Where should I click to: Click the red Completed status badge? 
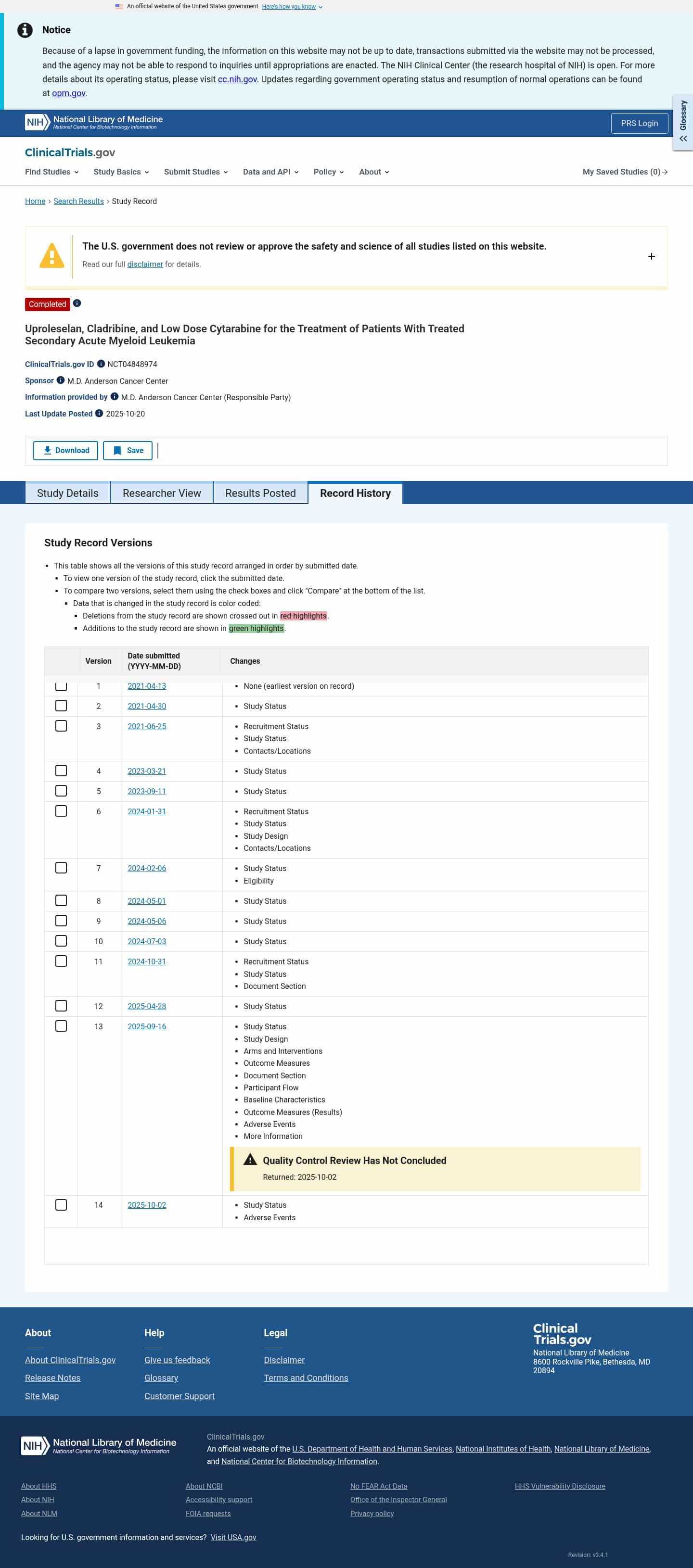point(48,304)
